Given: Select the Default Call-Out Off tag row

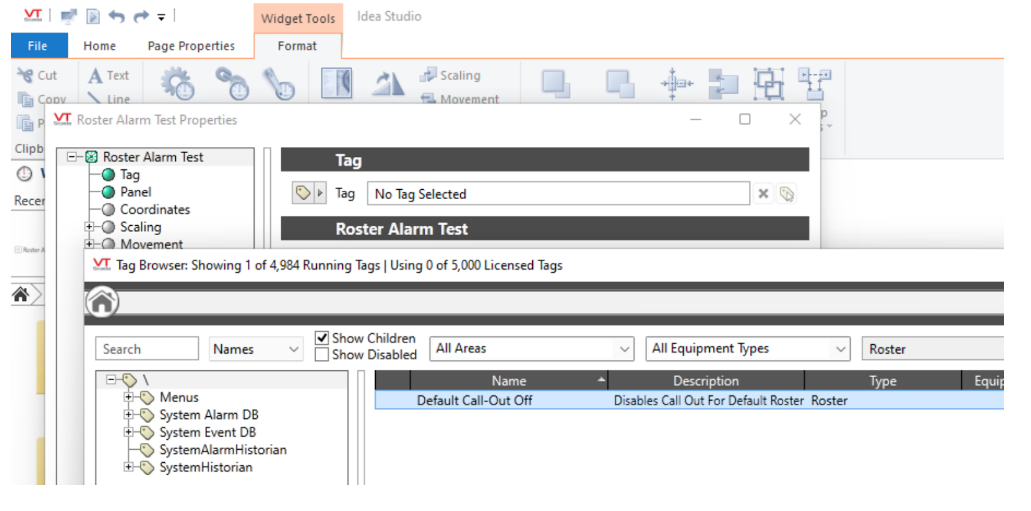Looking at the screenshot, I should tap(474, 400).
